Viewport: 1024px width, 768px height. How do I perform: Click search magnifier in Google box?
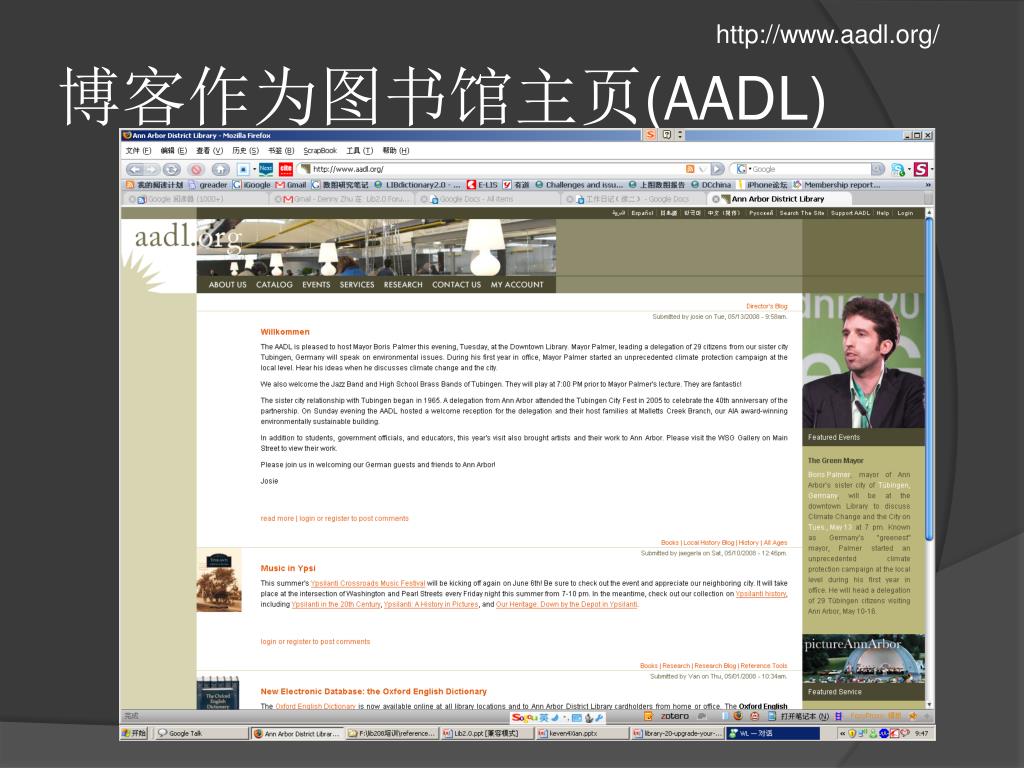pyautogui.click(x=878, y=169)
